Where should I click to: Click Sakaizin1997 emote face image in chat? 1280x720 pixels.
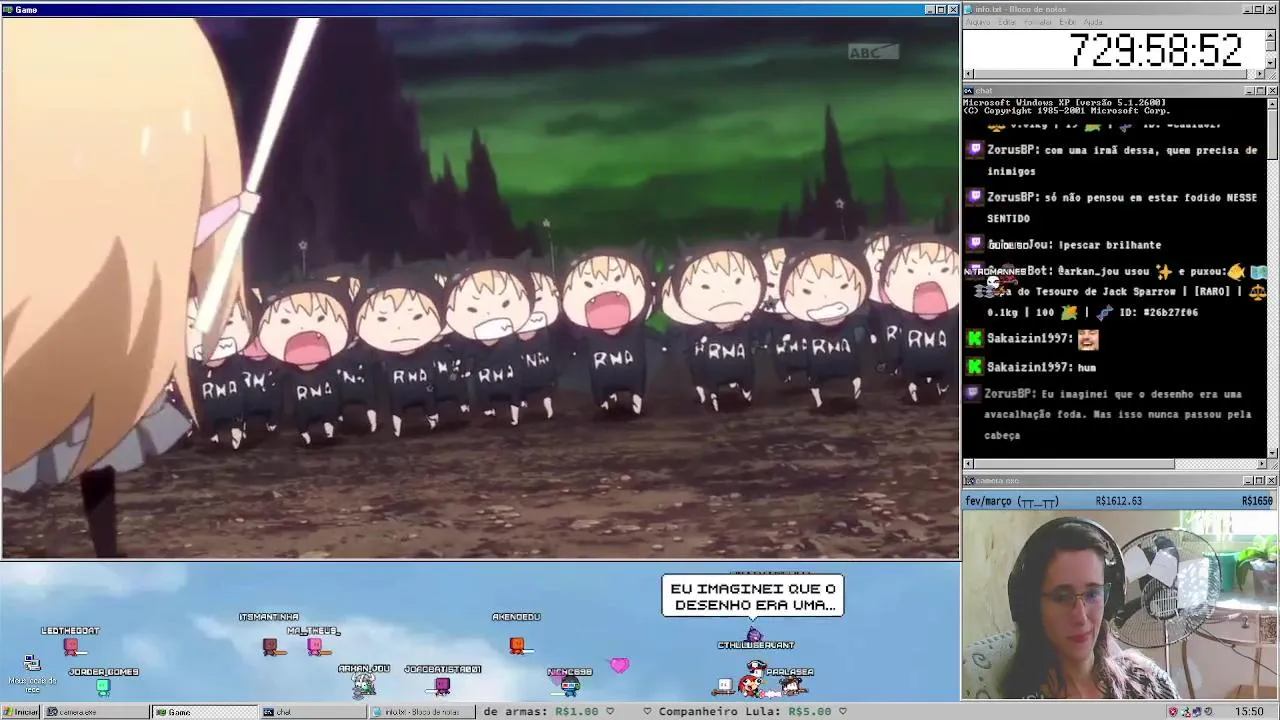coord(1088,339)
